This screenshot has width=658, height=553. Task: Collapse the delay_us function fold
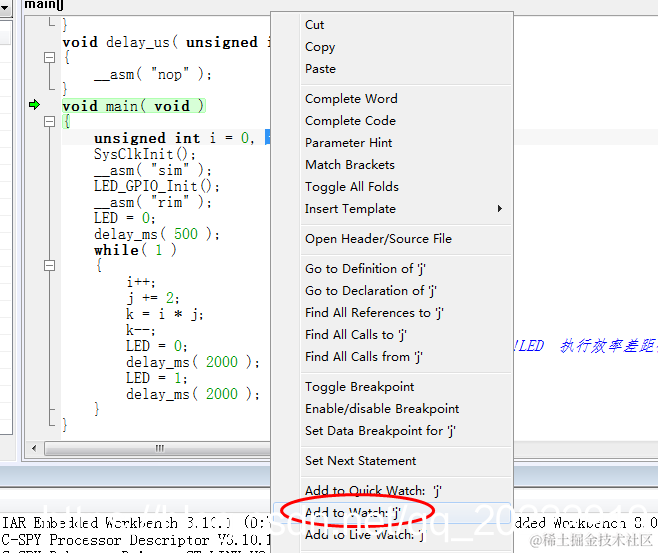[x=50, y=57]
